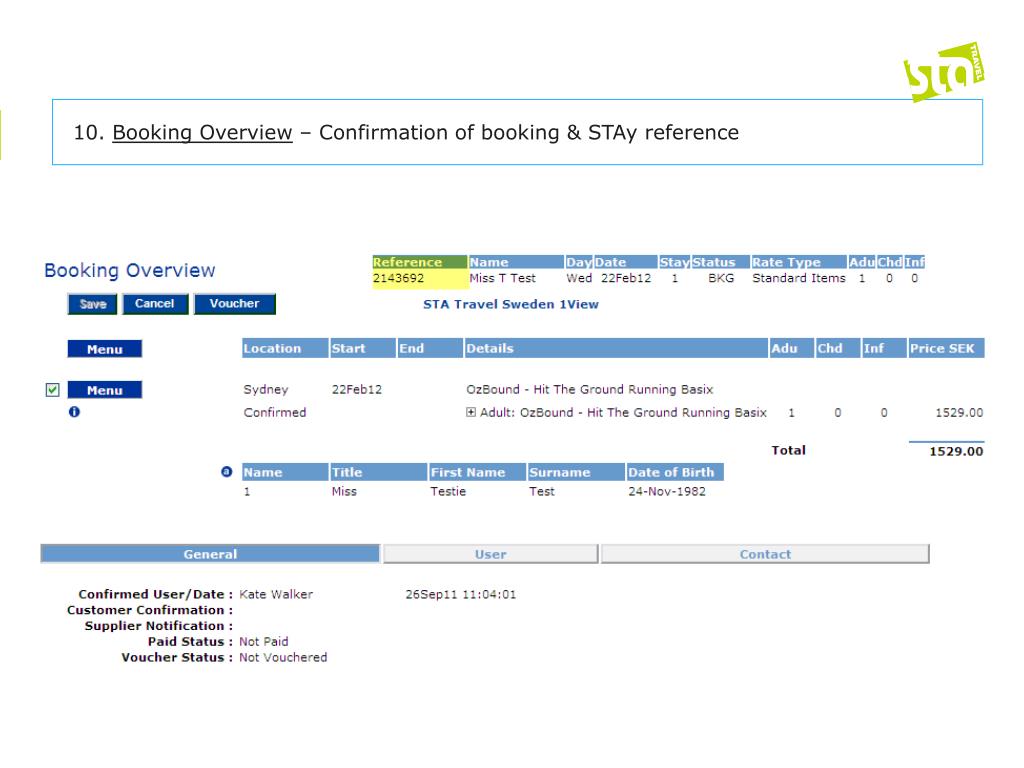This screenshot has height=768, width=1024.
Task: Expand the Adult: OzBound item with plus icon
Action: coord(471,412)
